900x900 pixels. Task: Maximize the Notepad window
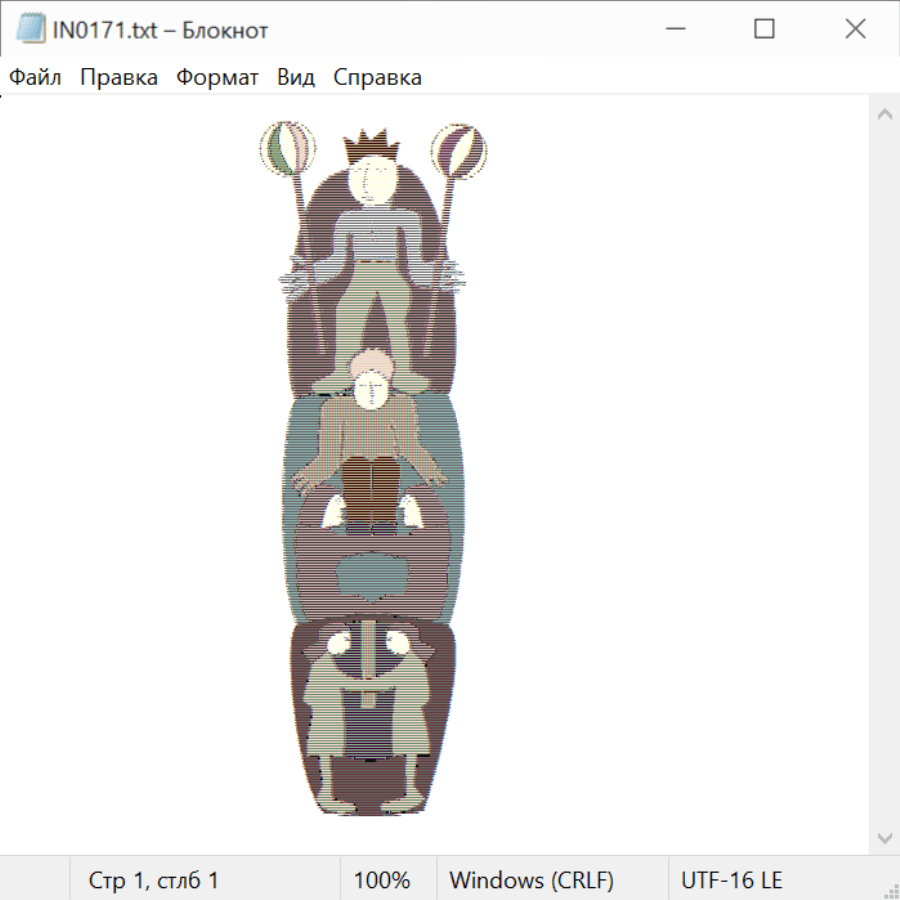pyautogui.click(x=764, y=30)
